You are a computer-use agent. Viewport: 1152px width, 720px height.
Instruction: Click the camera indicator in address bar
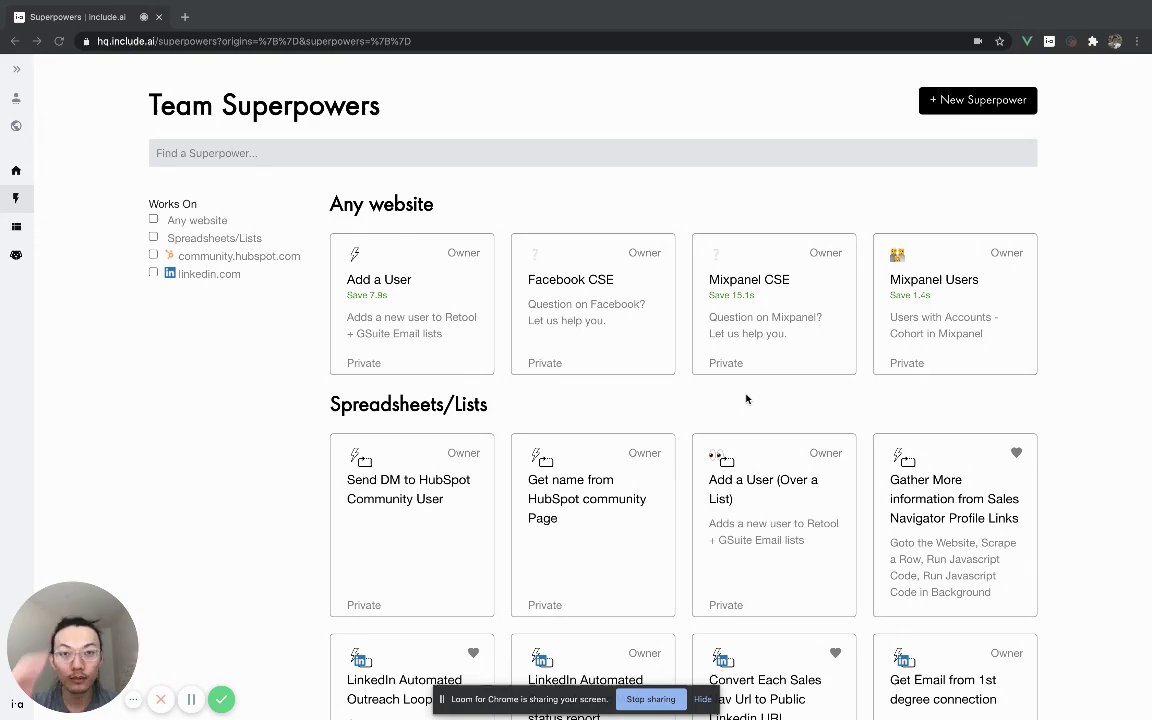coord(978,41)
